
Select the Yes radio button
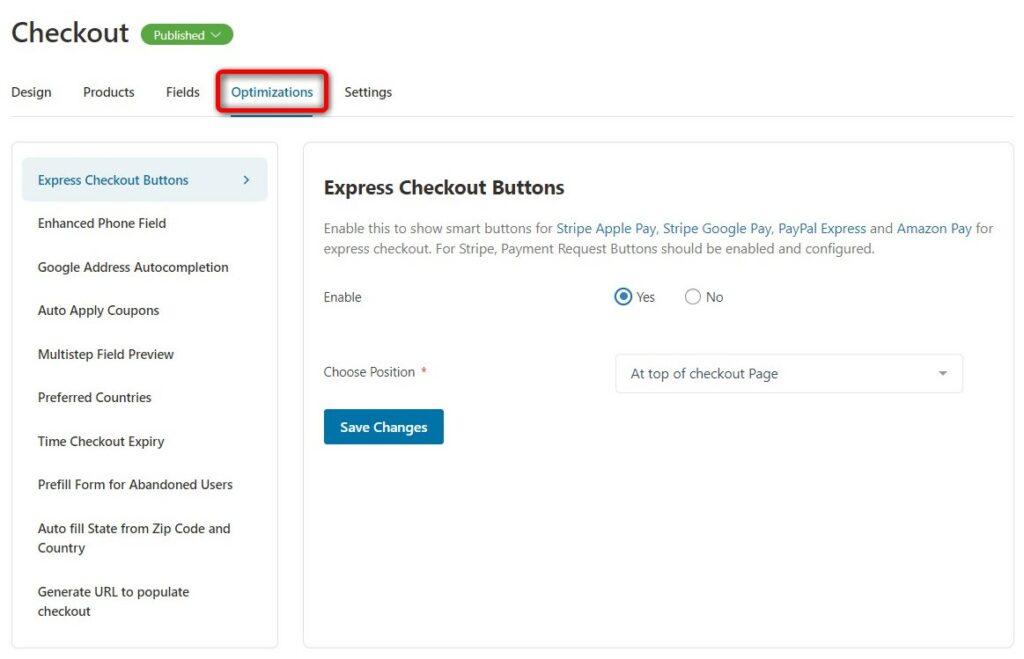tap(623, 297)
